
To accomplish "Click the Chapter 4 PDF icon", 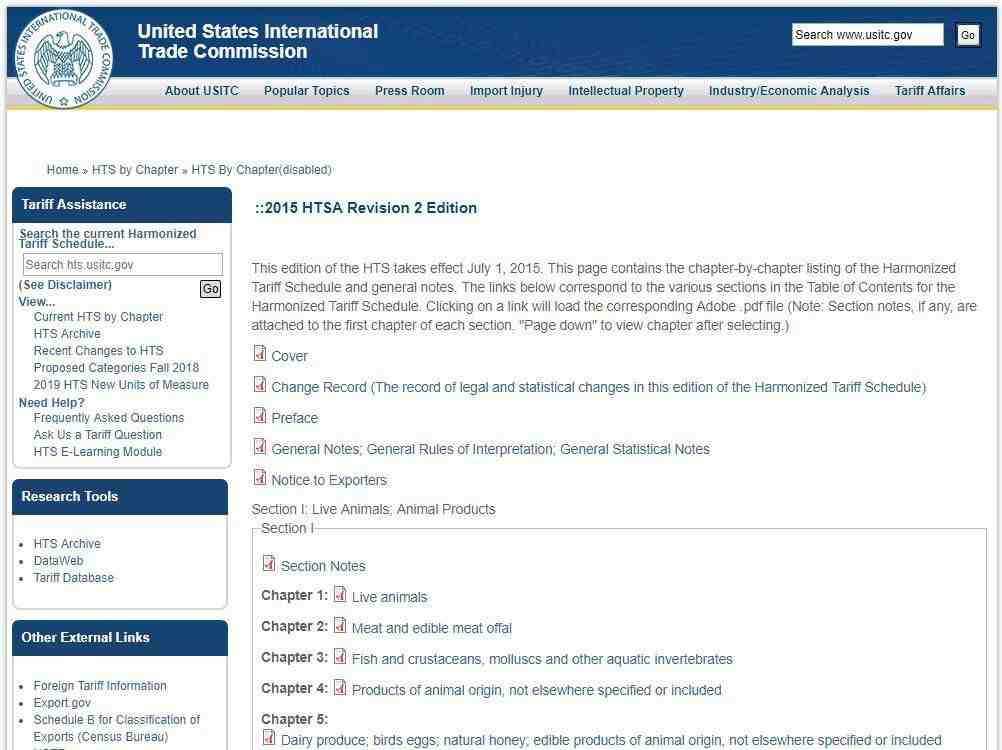I will coord(340,687).
